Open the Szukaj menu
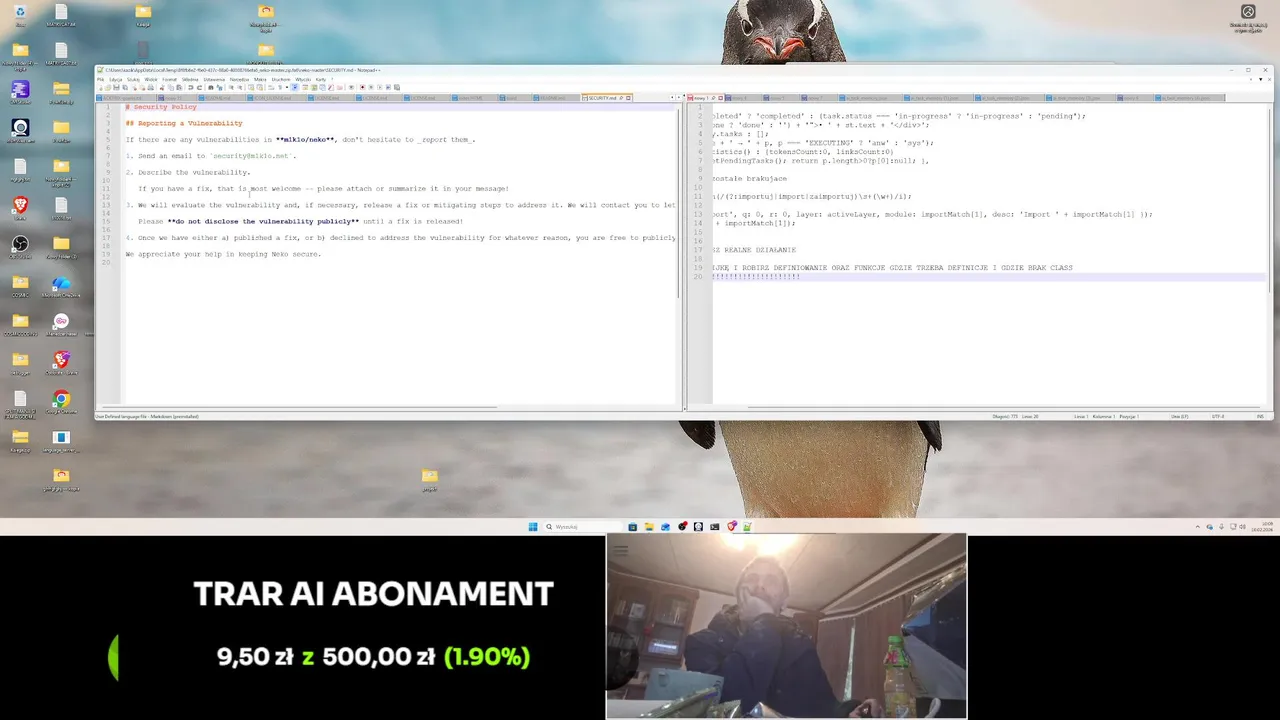Screen dimensions: 1280x720 (133, 79)
